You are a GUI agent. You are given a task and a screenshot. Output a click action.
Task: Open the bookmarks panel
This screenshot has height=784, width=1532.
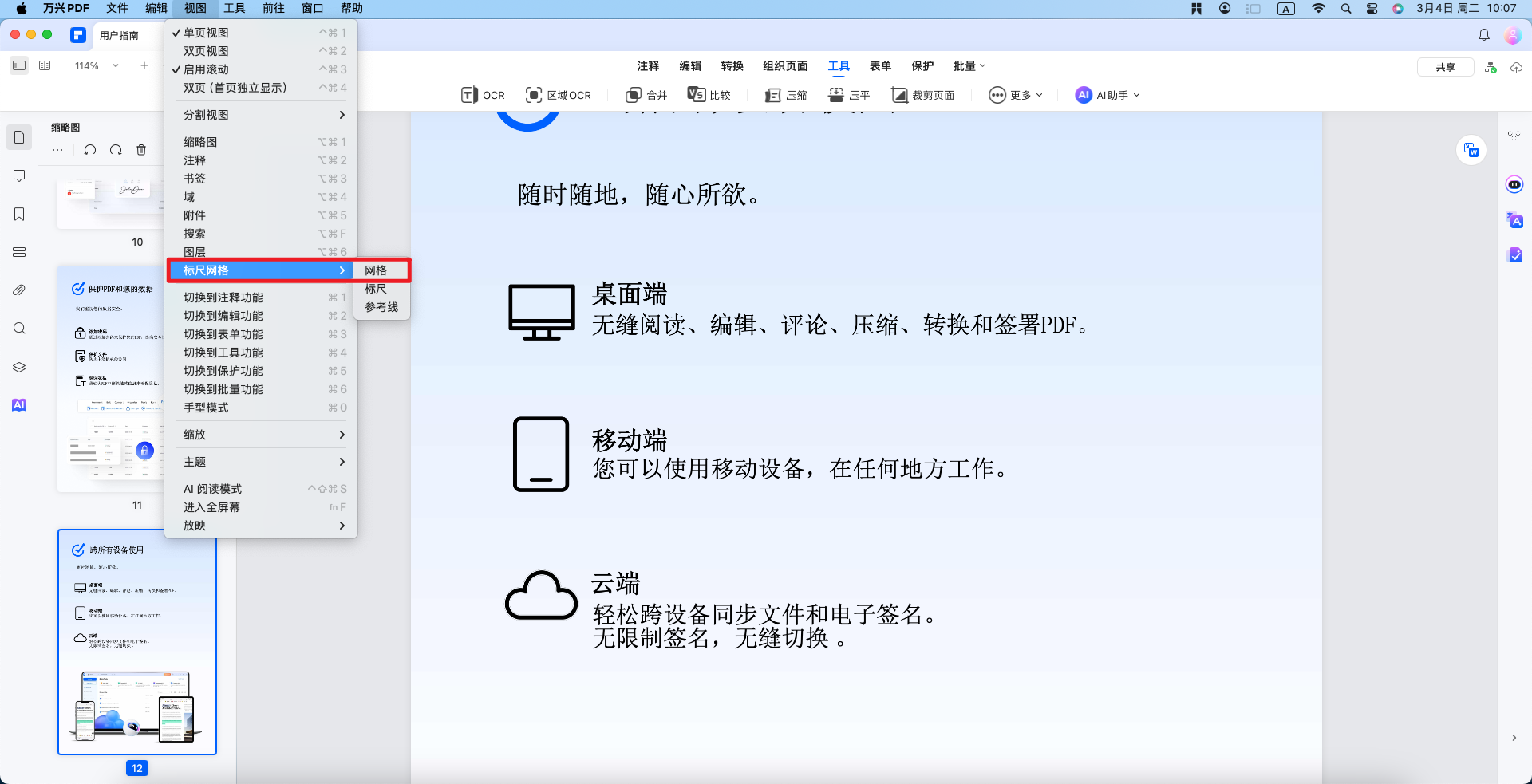19,214
